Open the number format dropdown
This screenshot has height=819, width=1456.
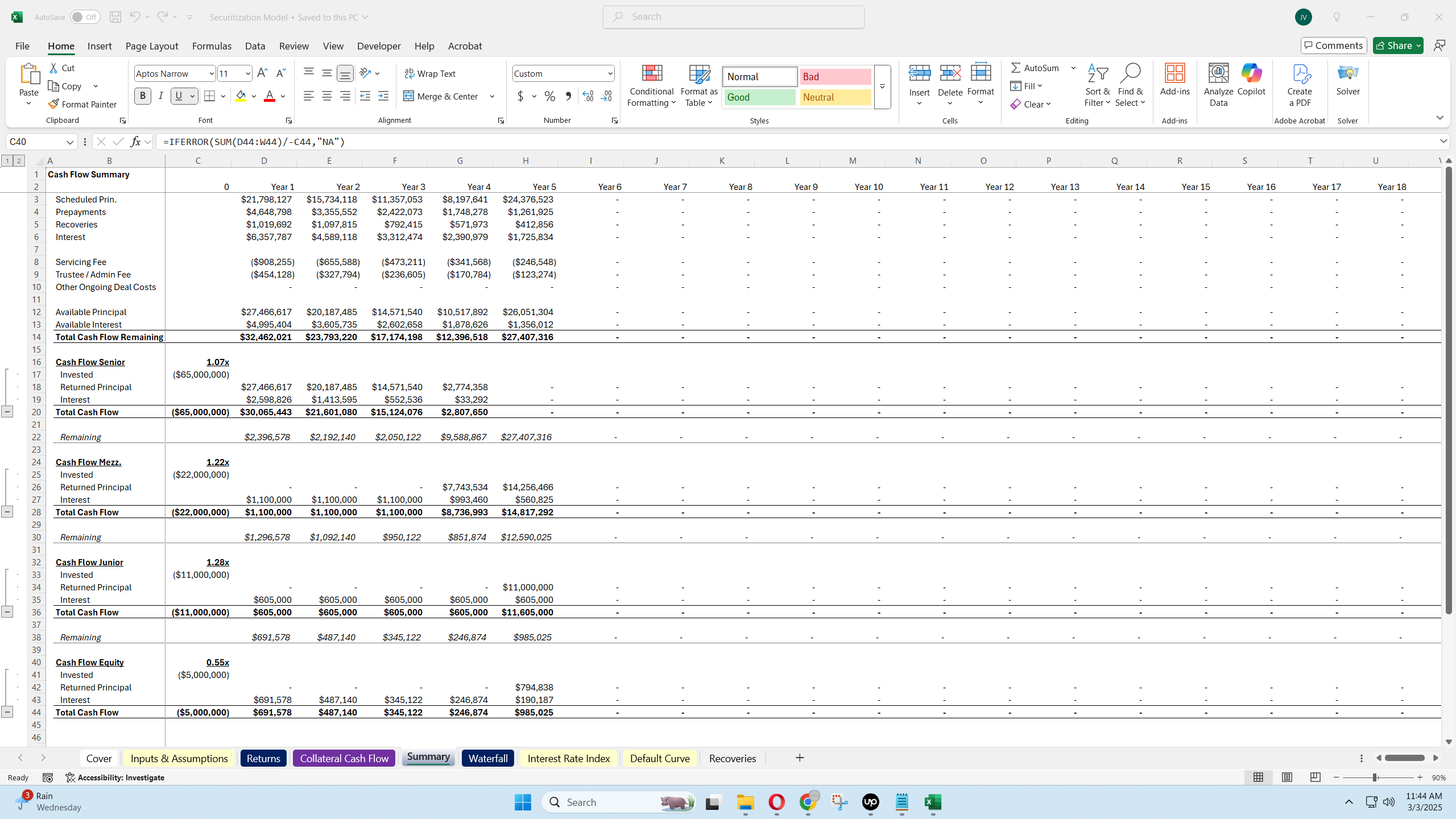610,73
